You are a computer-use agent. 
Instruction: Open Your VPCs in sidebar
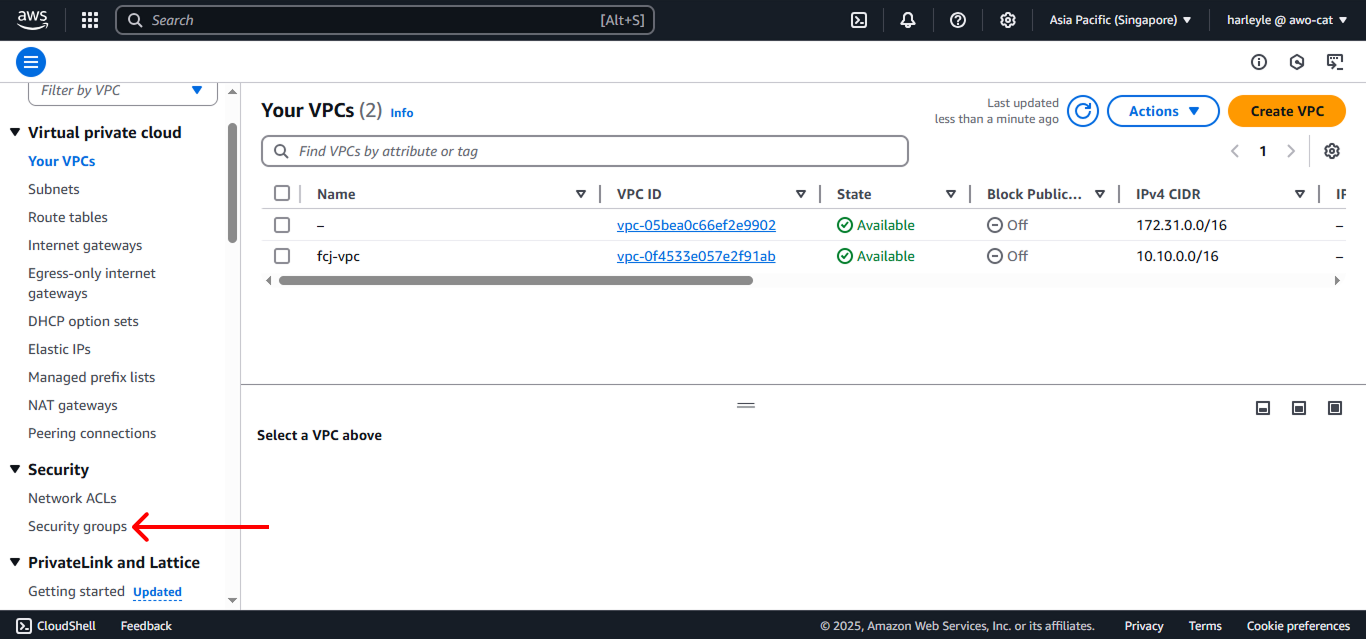(x=62, y=161)
